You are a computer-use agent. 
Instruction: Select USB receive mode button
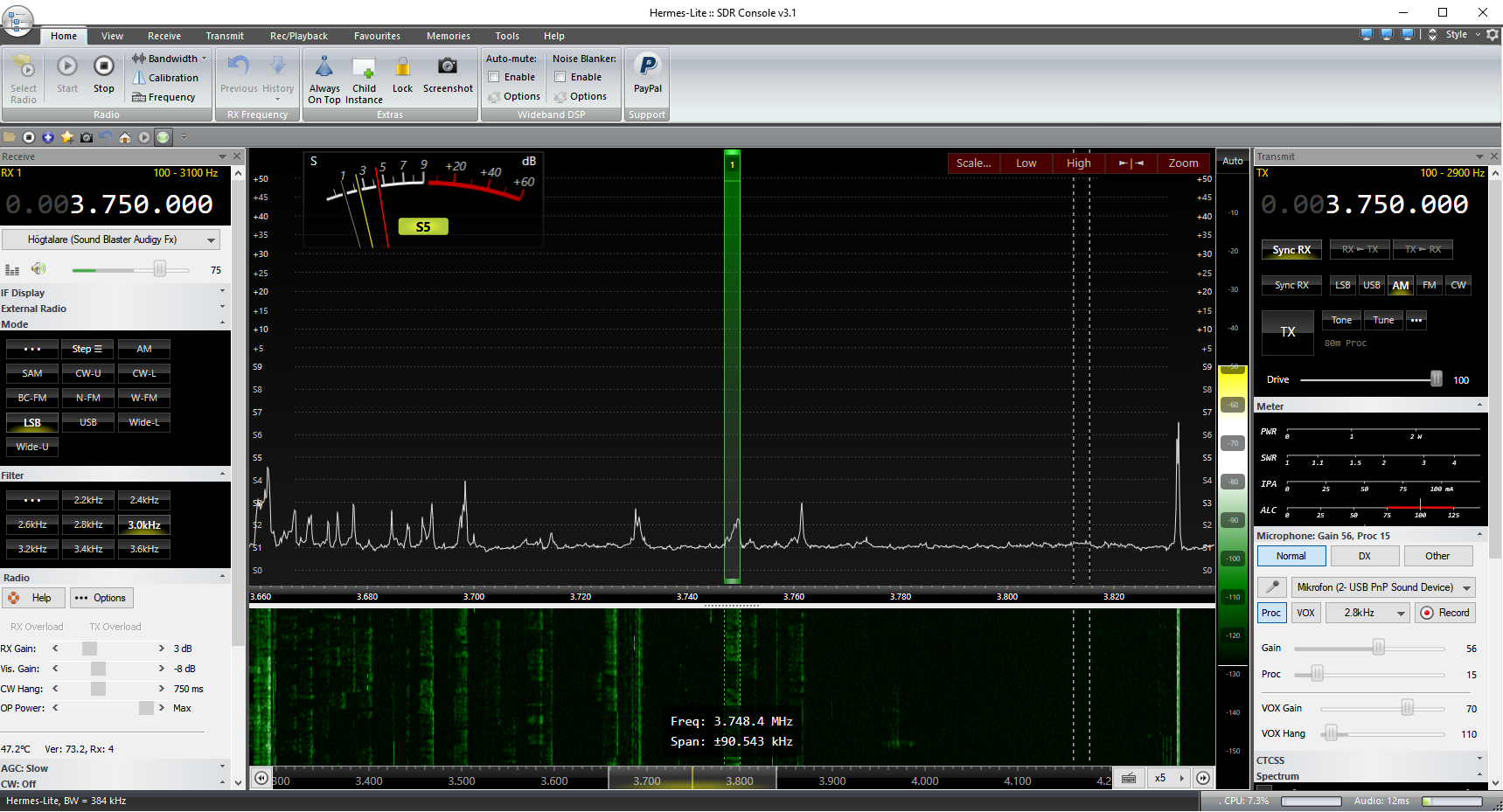tap(88, 422)
